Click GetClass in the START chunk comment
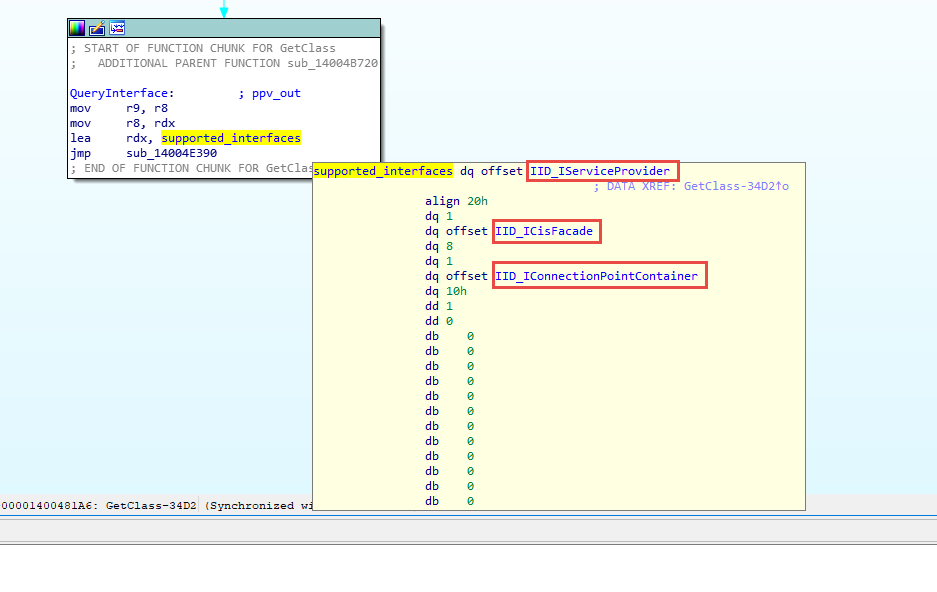This screenshot has height=592, width=937. pos(308,48)
